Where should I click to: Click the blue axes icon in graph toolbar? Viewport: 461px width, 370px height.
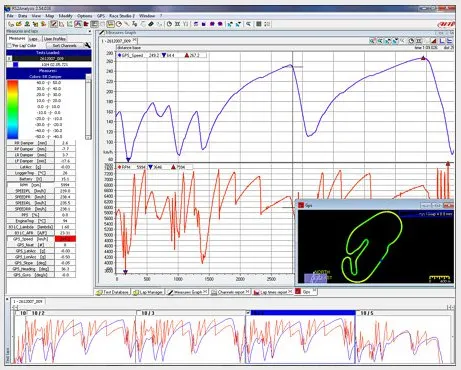pos(442,41)
